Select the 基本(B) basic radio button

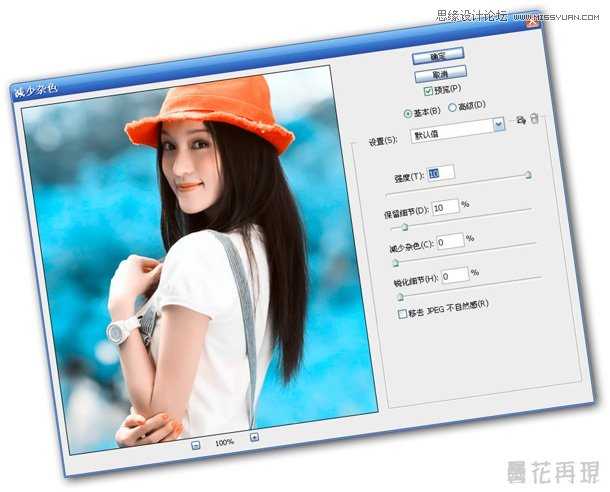(x=406, y=111)
